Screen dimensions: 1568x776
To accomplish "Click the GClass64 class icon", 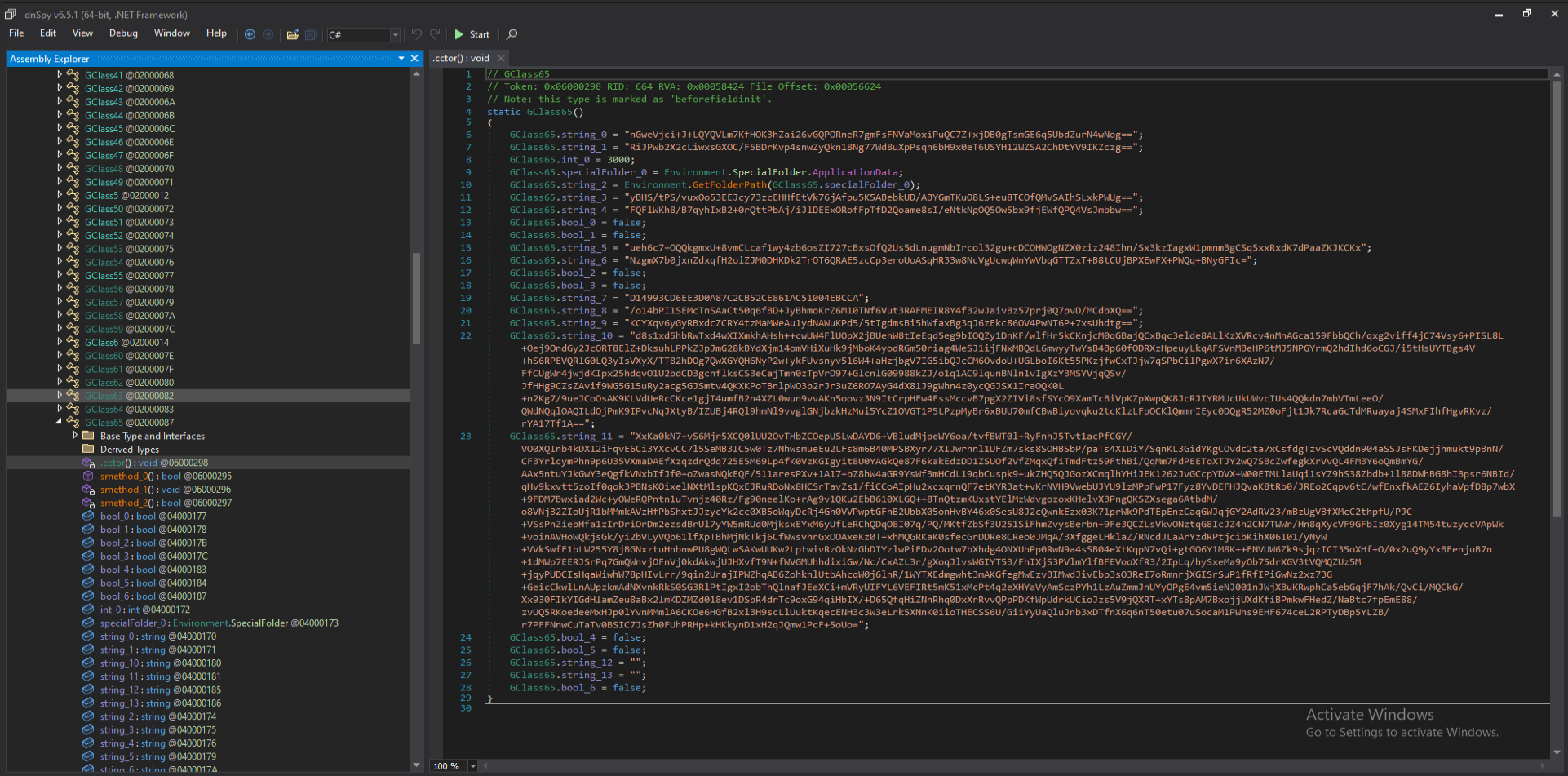I will pos(73,409).
